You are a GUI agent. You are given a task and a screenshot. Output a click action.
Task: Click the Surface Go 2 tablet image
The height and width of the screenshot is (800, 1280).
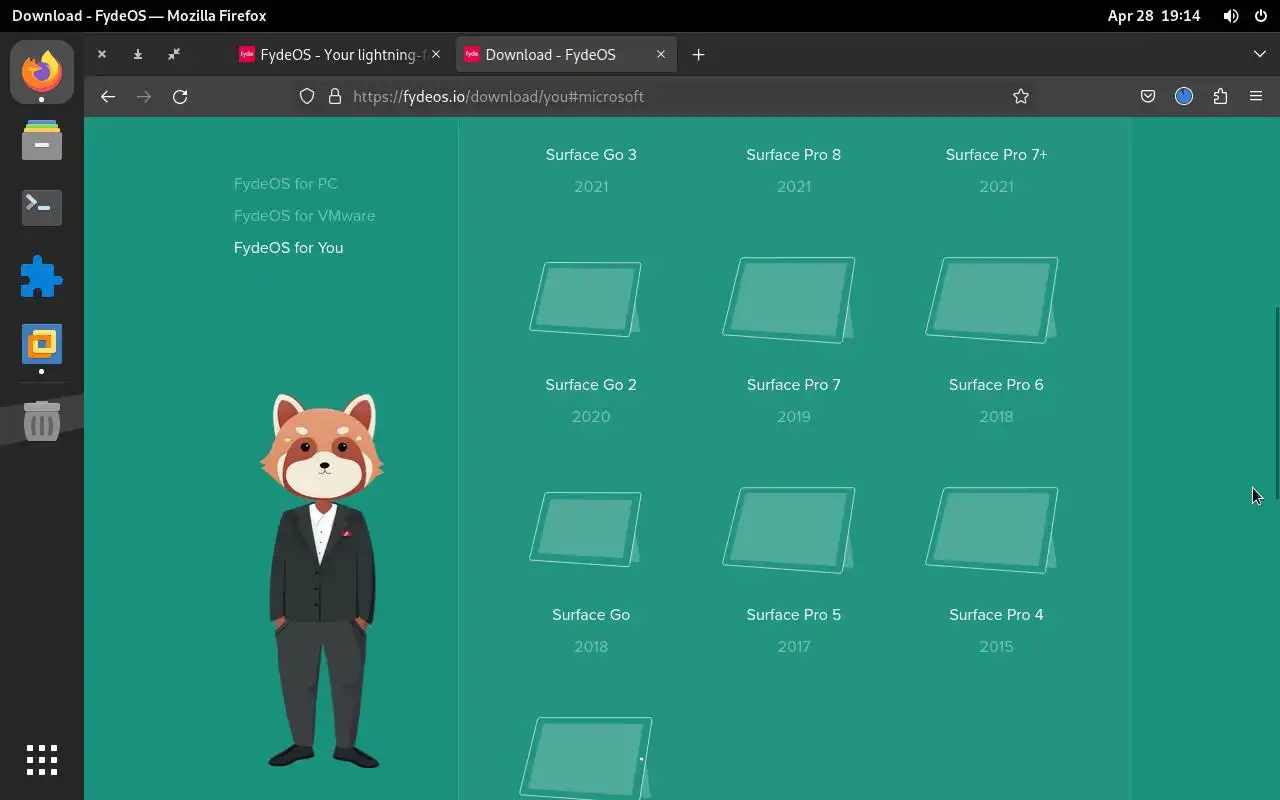(x=586, y=299)
